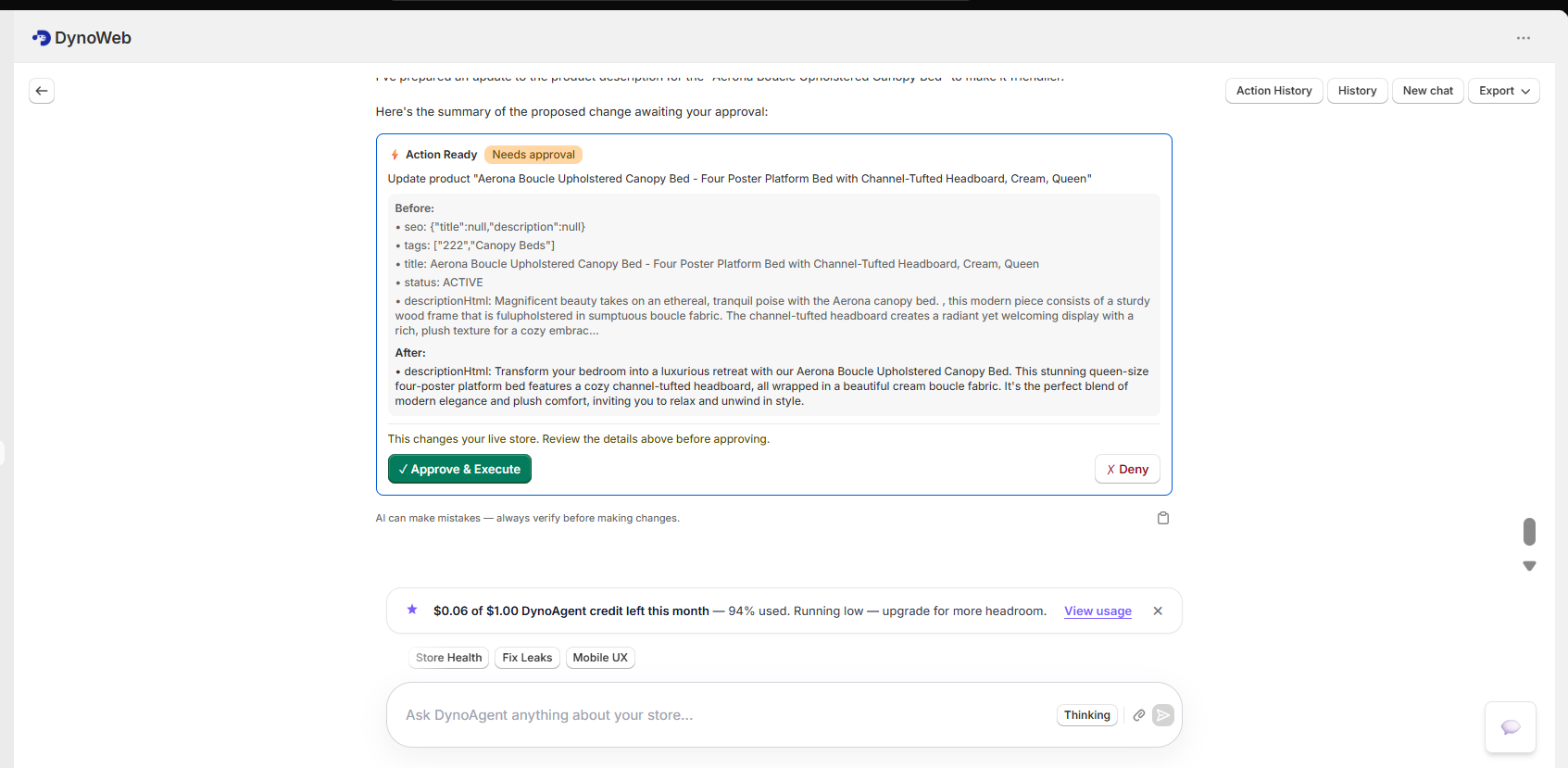Viewport: 1568px width, 768px height.
Task: Click the "Update product" title line
Action: point(740,179)
